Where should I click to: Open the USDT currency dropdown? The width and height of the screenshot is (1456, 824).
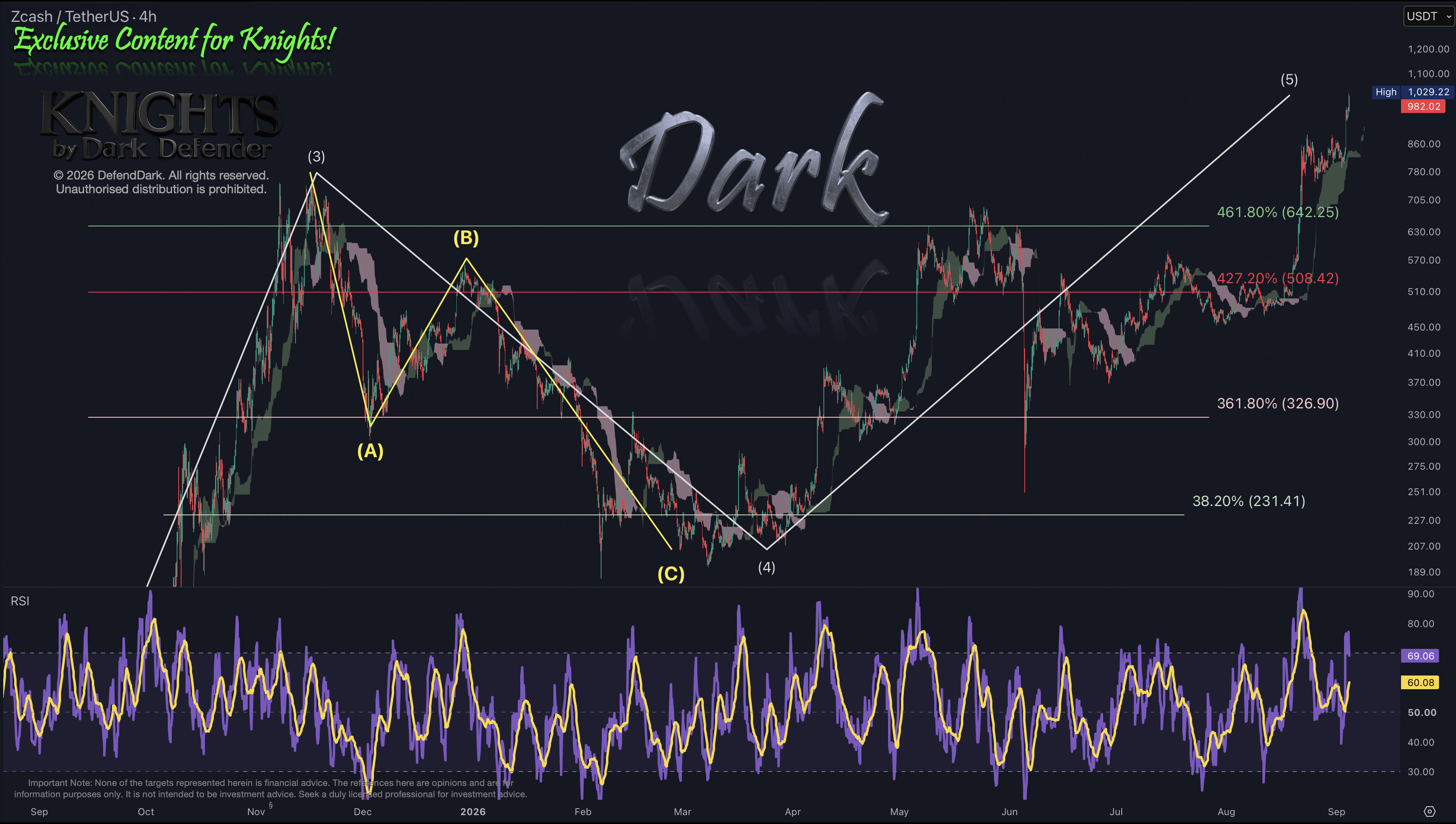coord(1428,16)
